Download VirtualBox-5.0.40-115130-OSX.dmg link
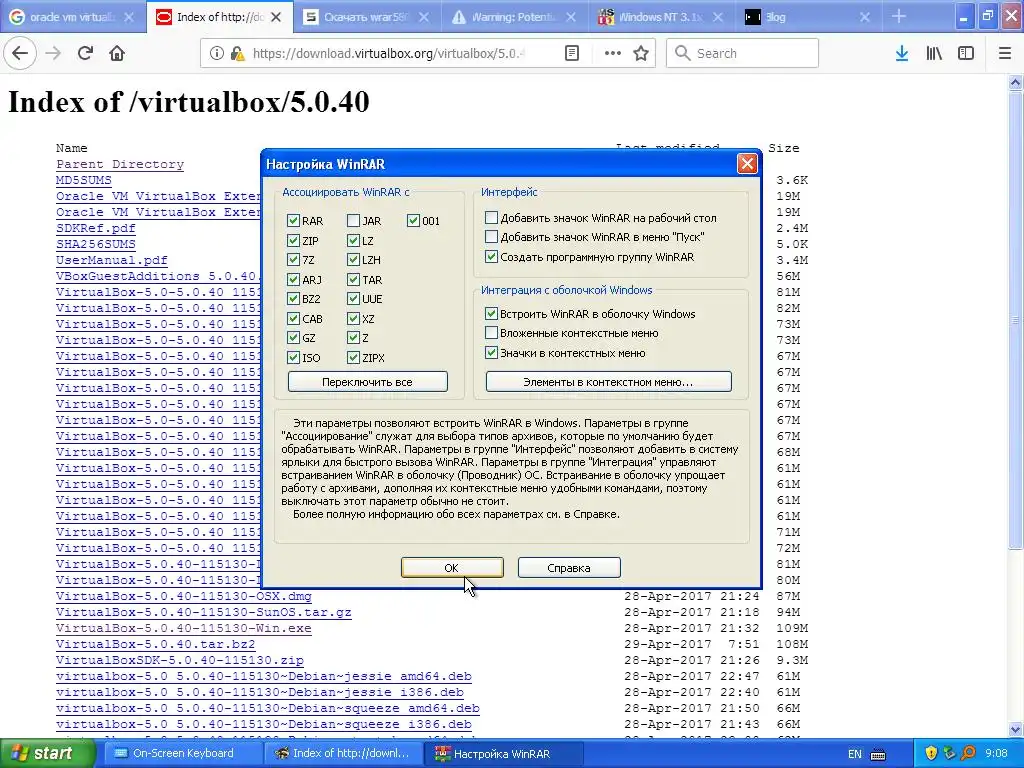Screen dimensions: 1024x768 [184, 596]
